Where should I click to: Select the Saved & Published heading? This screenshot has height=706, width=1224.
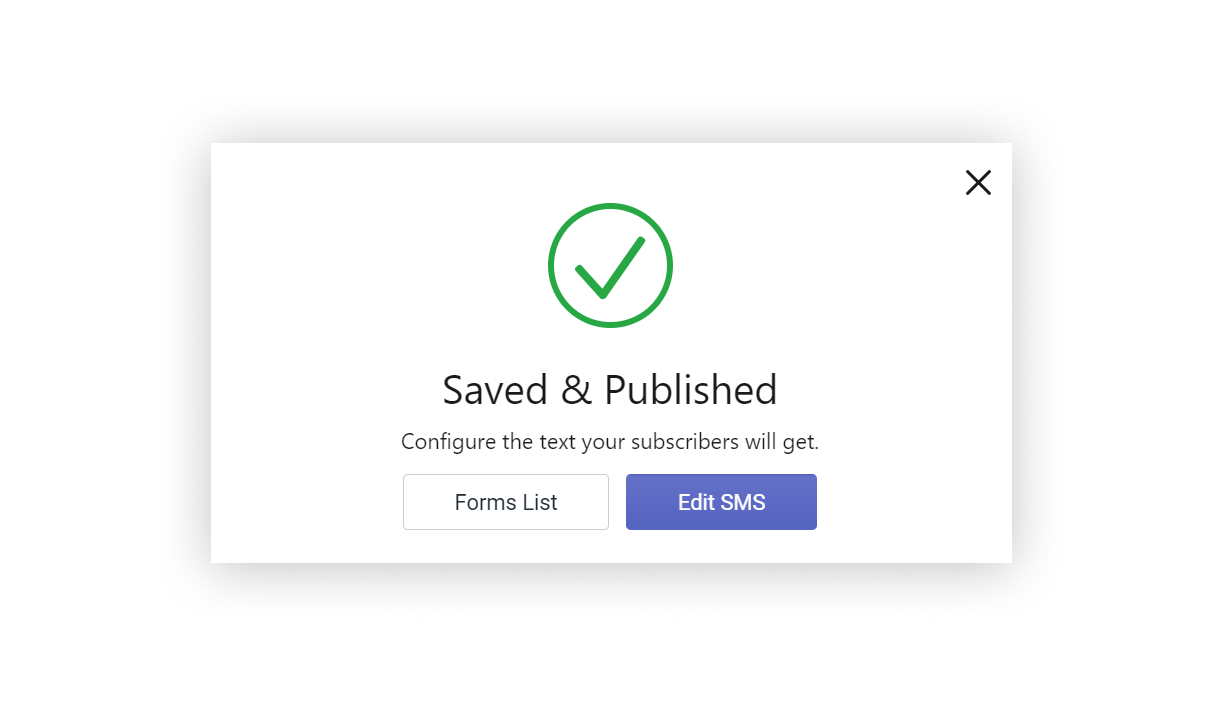coord(610,390)
